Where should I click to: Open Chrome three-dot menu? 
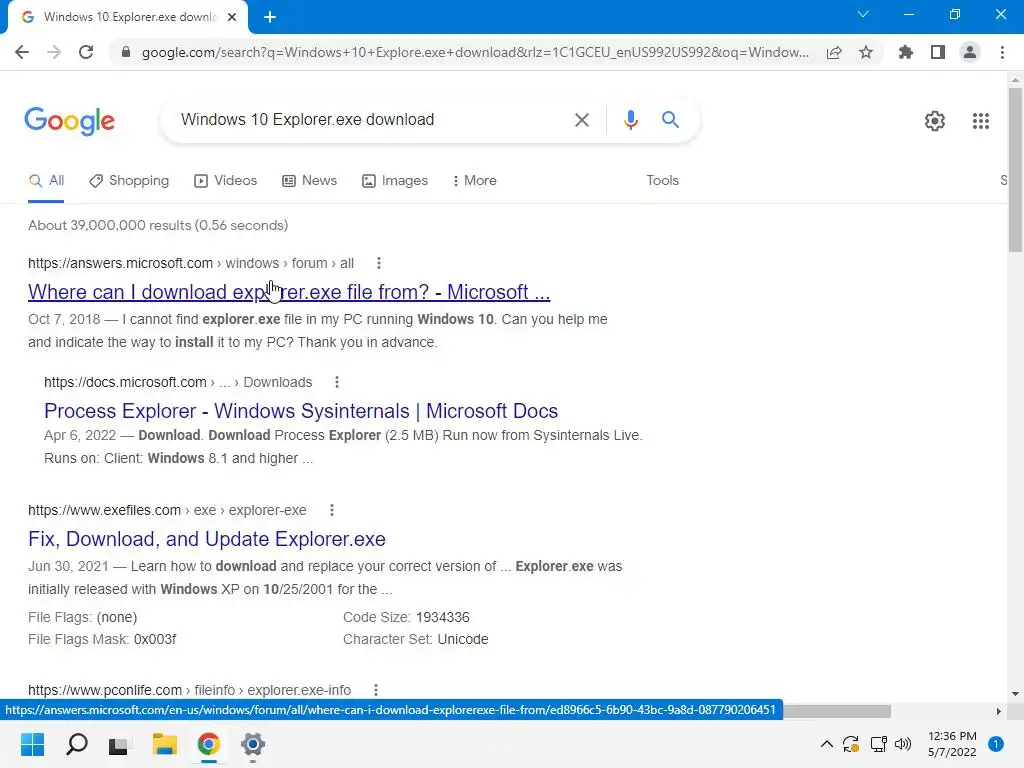(1002, 52)
